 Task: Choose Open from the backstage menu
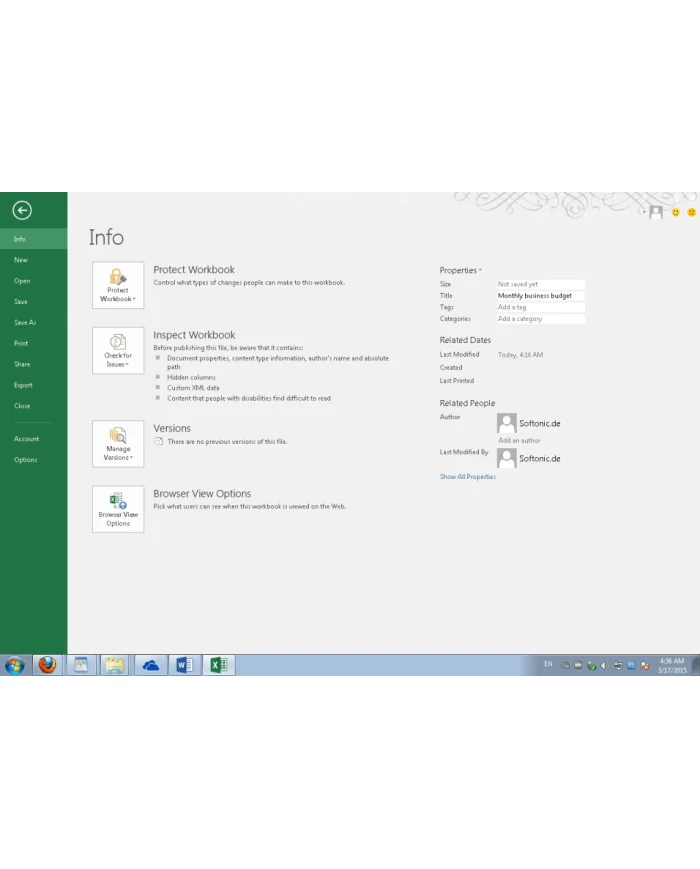click(x=33, y=281)
